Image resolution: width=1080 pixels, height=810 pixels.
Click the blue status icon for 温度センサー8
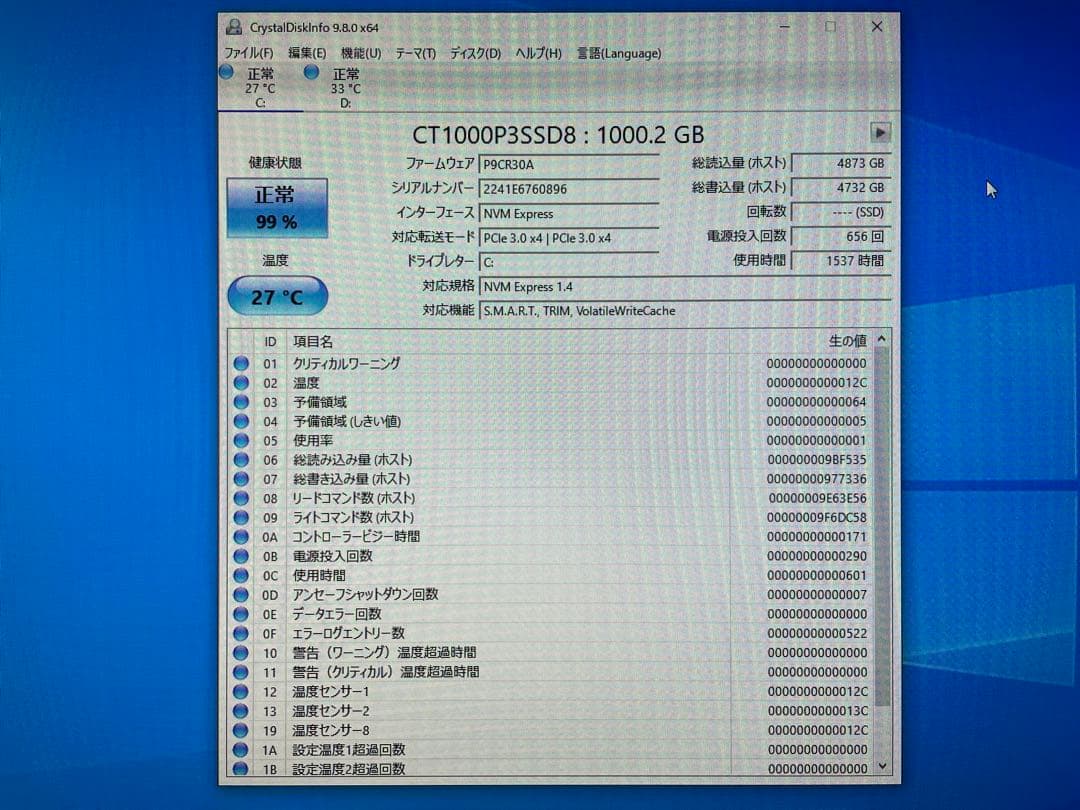tap(241, 730)
